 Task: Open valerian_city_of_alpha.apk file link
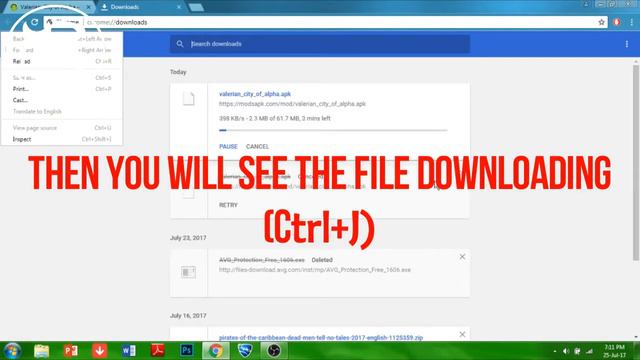tap(255, 94)
